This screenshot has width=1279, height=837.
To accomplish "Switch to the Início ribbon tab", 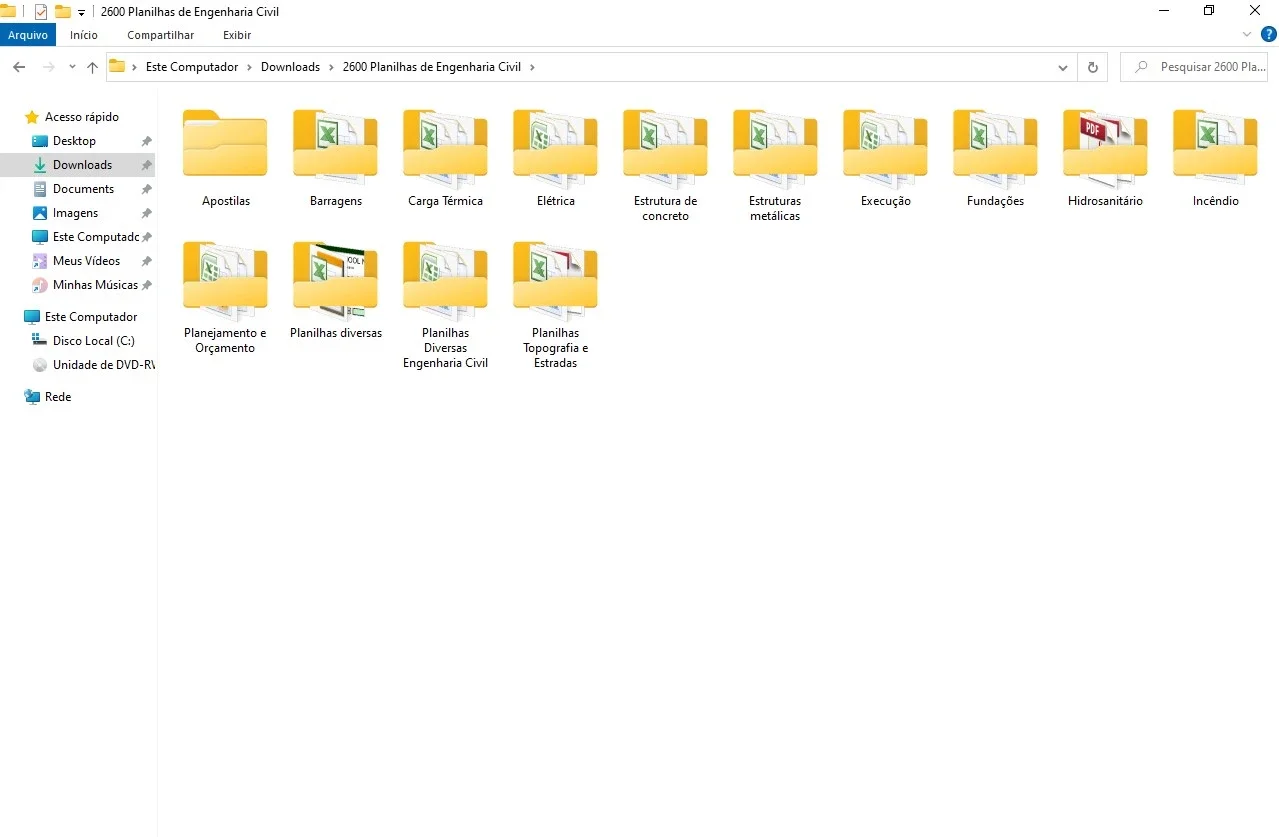I will [84, 35].
